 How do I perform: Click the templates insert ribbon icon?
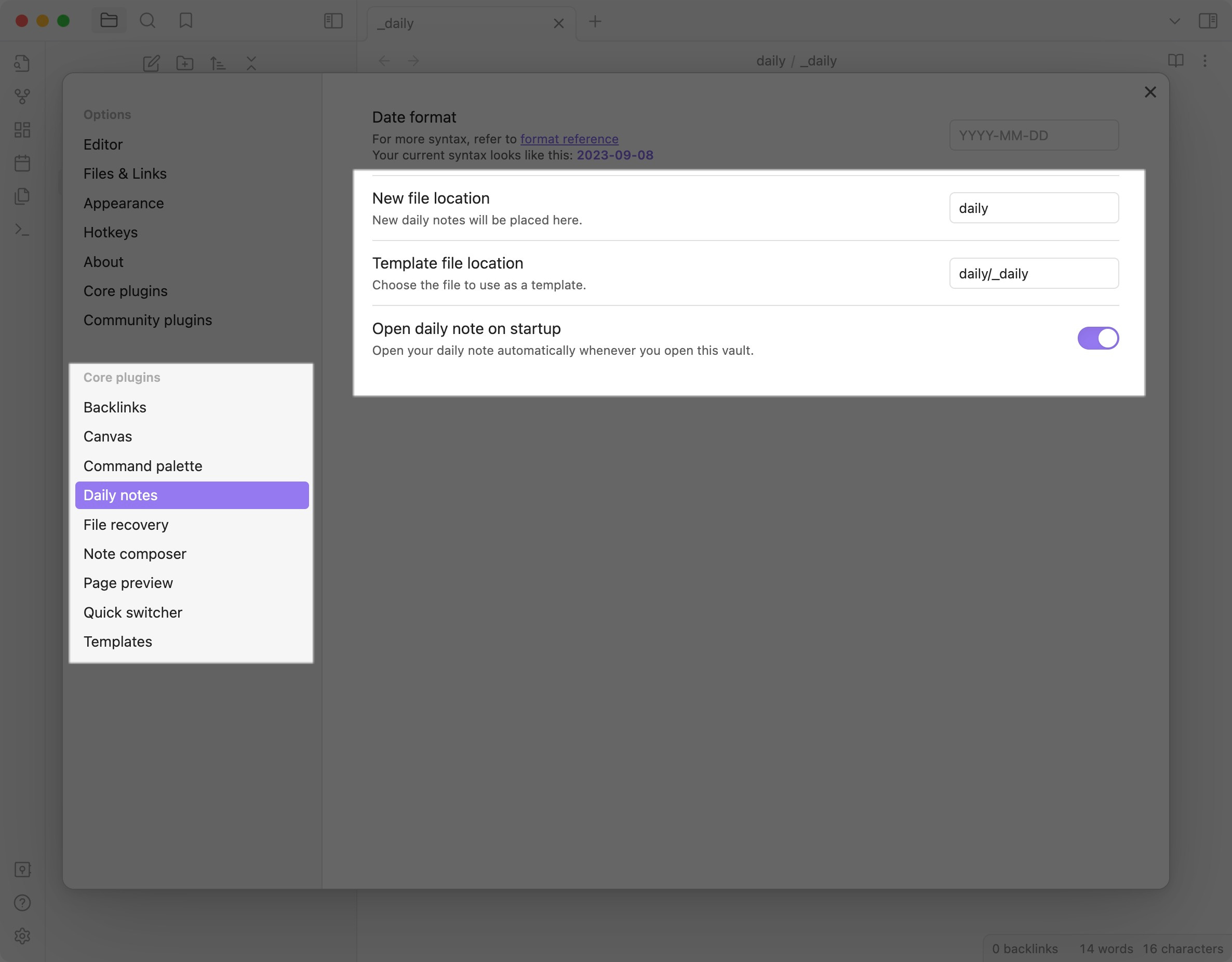[22, 196]
